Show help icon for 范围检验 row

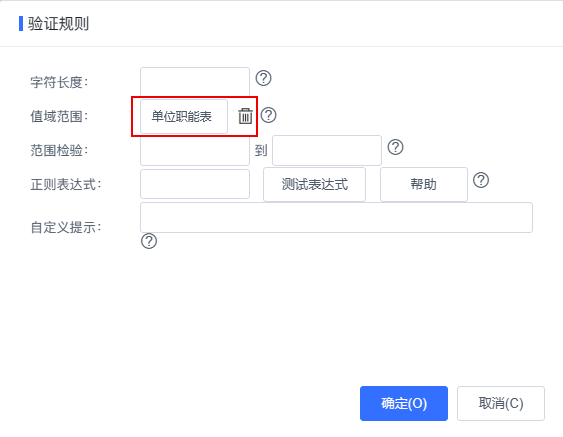[395, 147]
